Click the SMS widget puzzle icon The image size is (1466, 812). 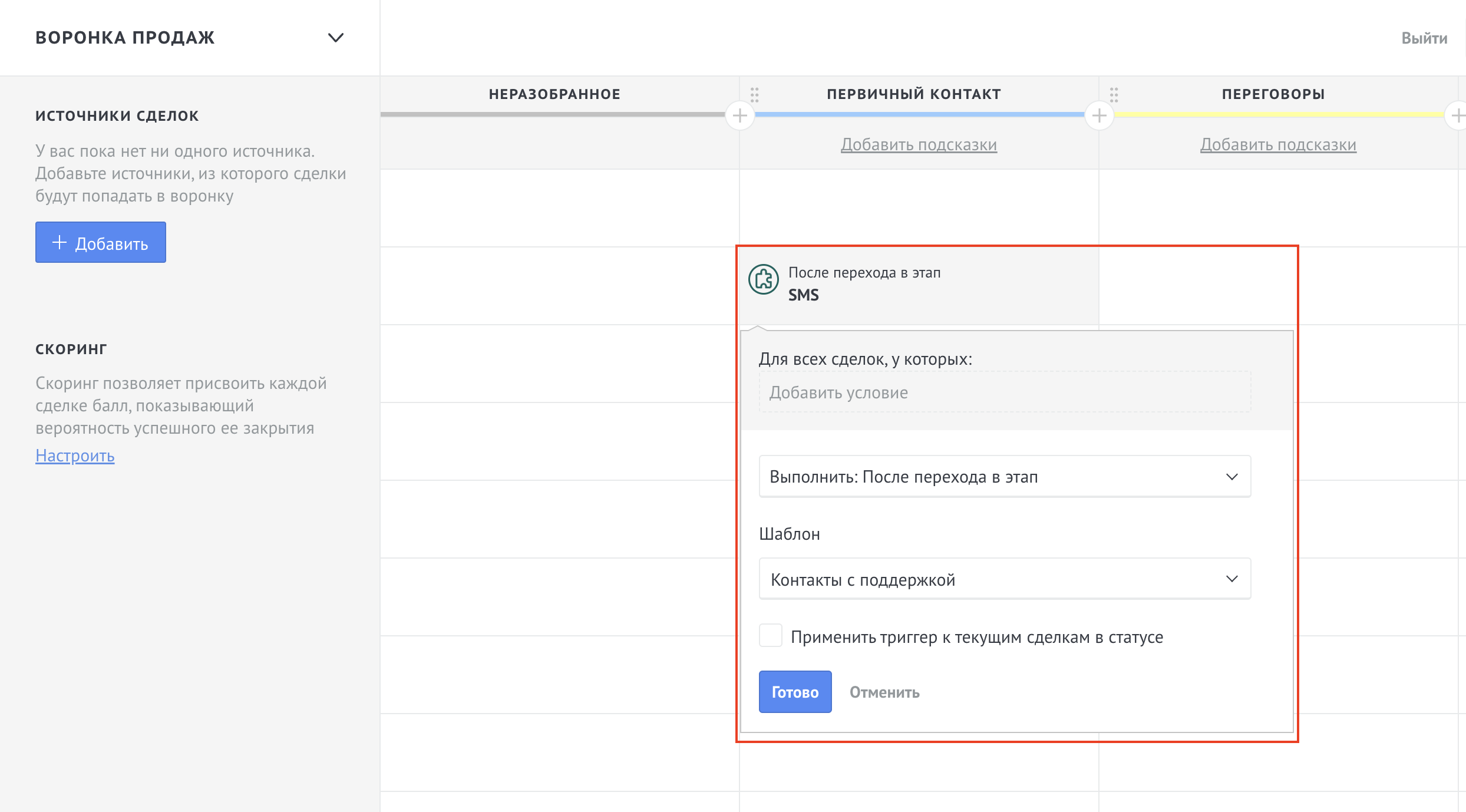click(x=764, y=279)
